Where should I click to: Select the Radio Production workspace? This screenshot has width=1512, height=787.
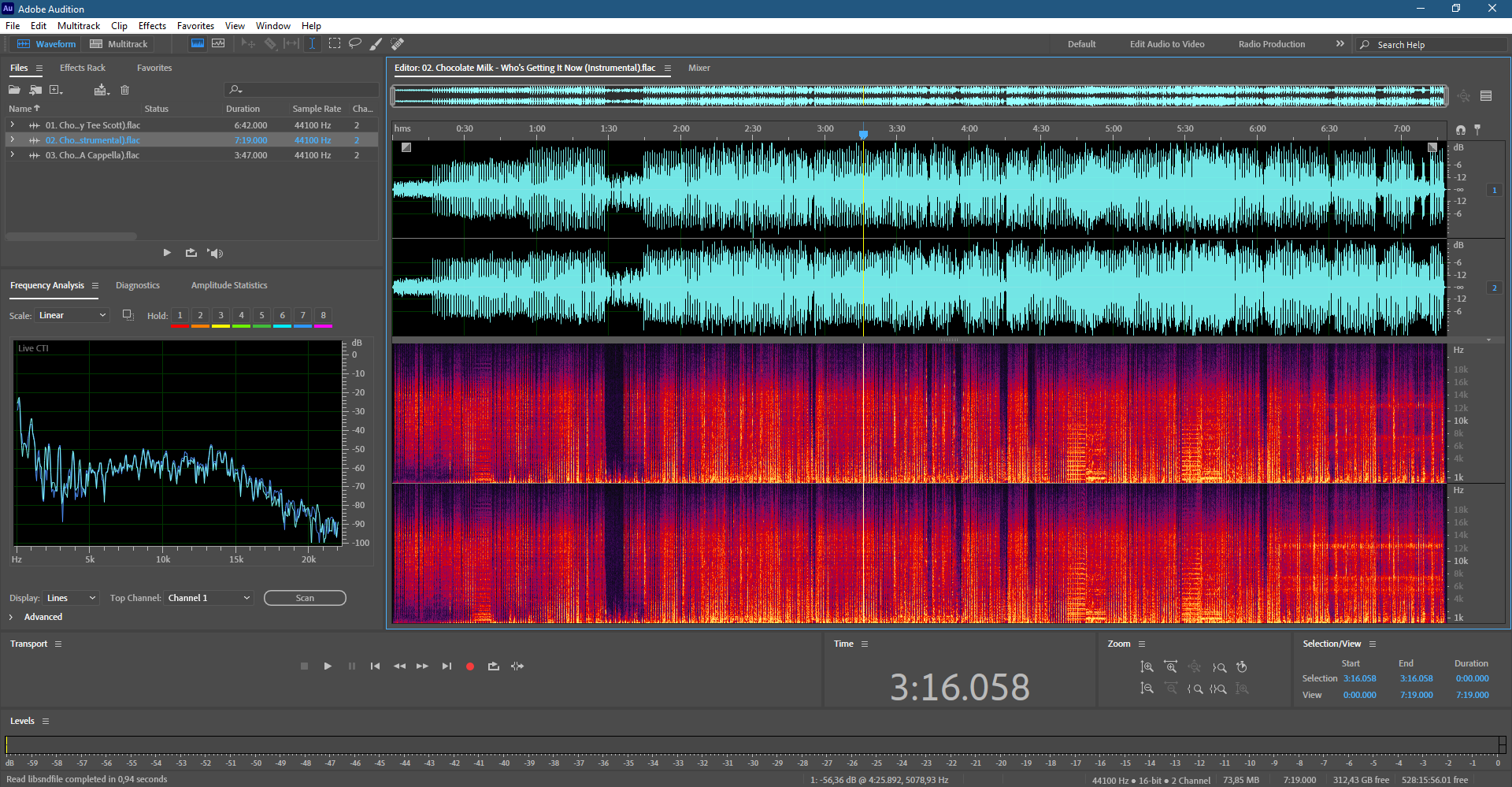tap(1272, 44)
